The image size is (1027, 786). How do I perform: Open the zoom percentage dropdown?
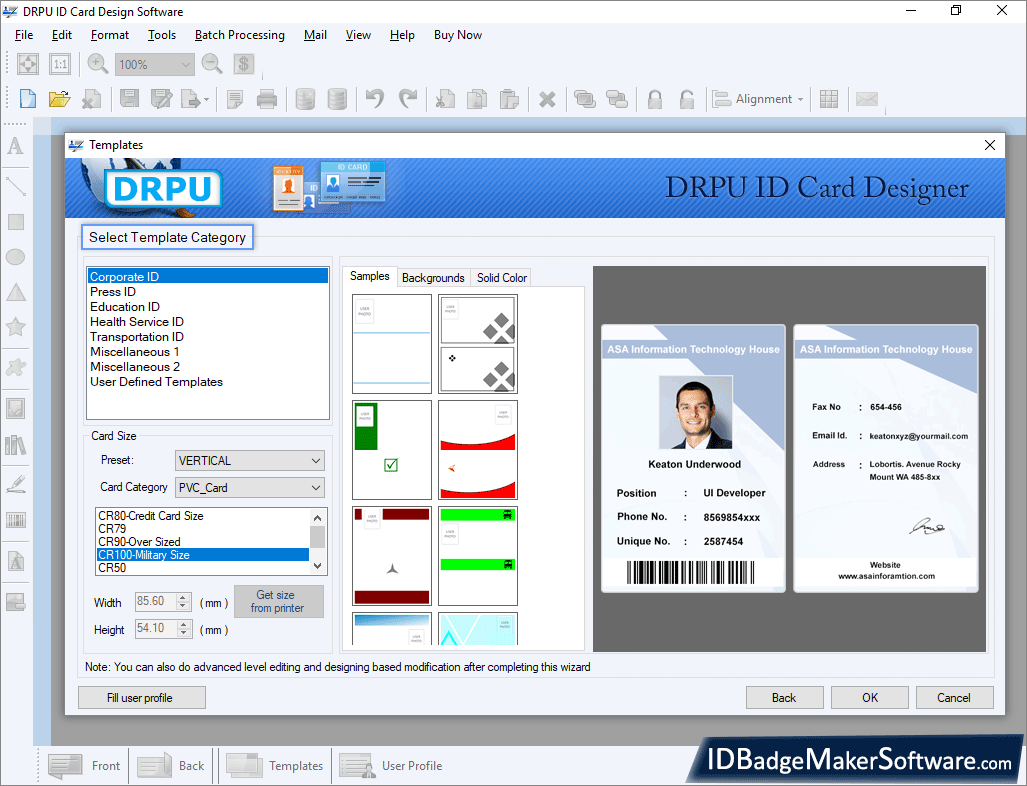point(185,65)
